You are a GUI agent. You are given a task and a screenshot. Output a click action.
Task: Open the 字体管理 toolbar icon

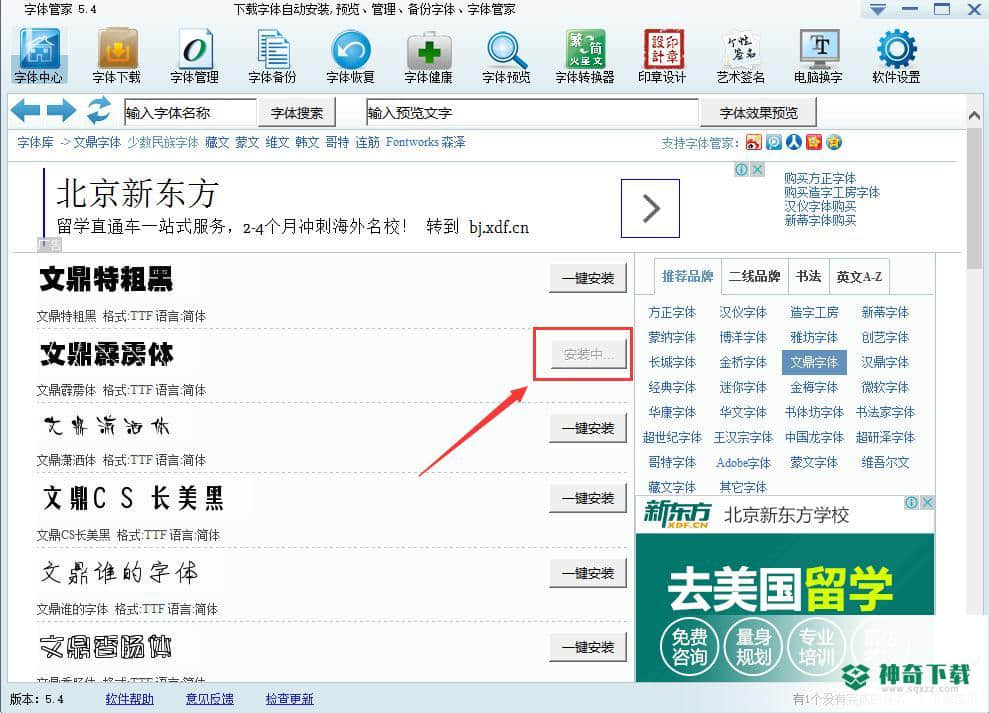(194, 56)
